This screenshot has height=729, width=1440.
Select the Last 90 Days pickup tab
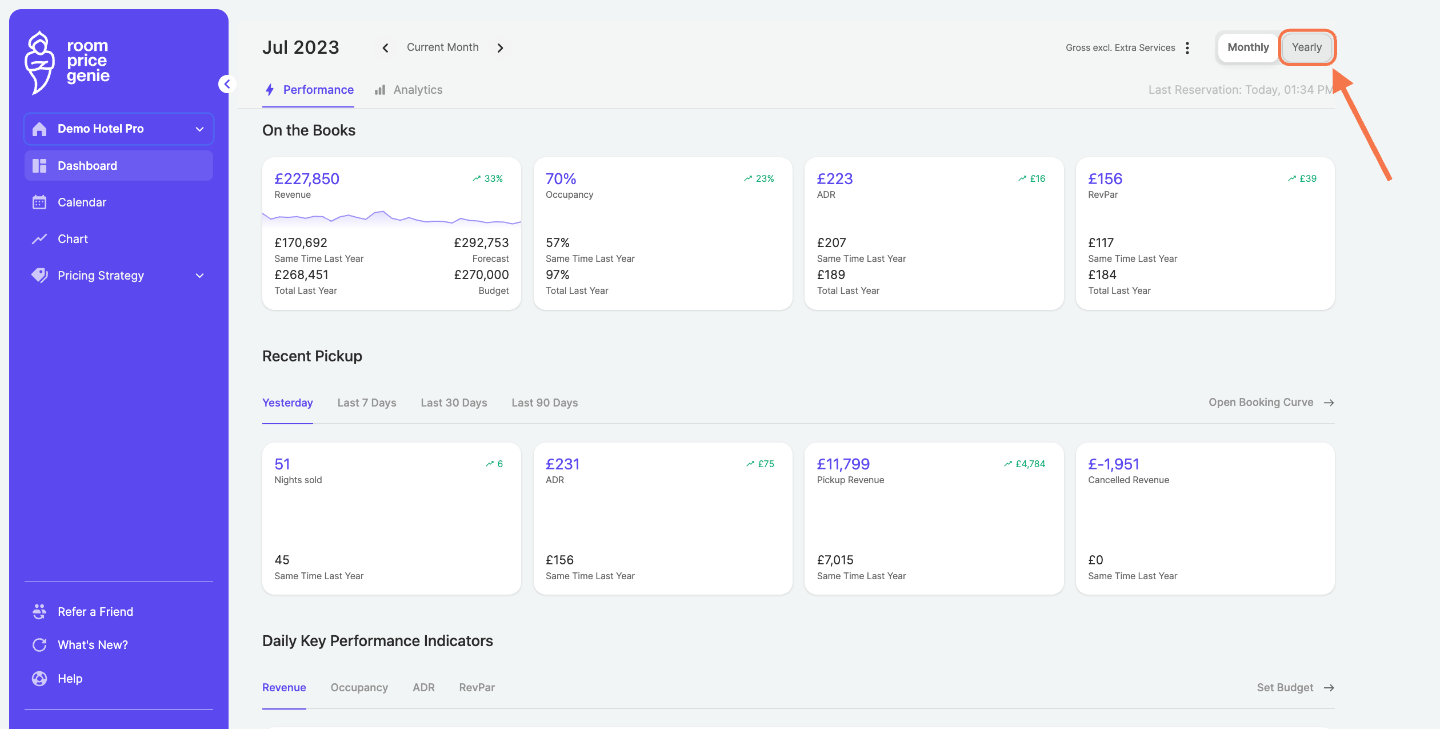pos(545,403)
